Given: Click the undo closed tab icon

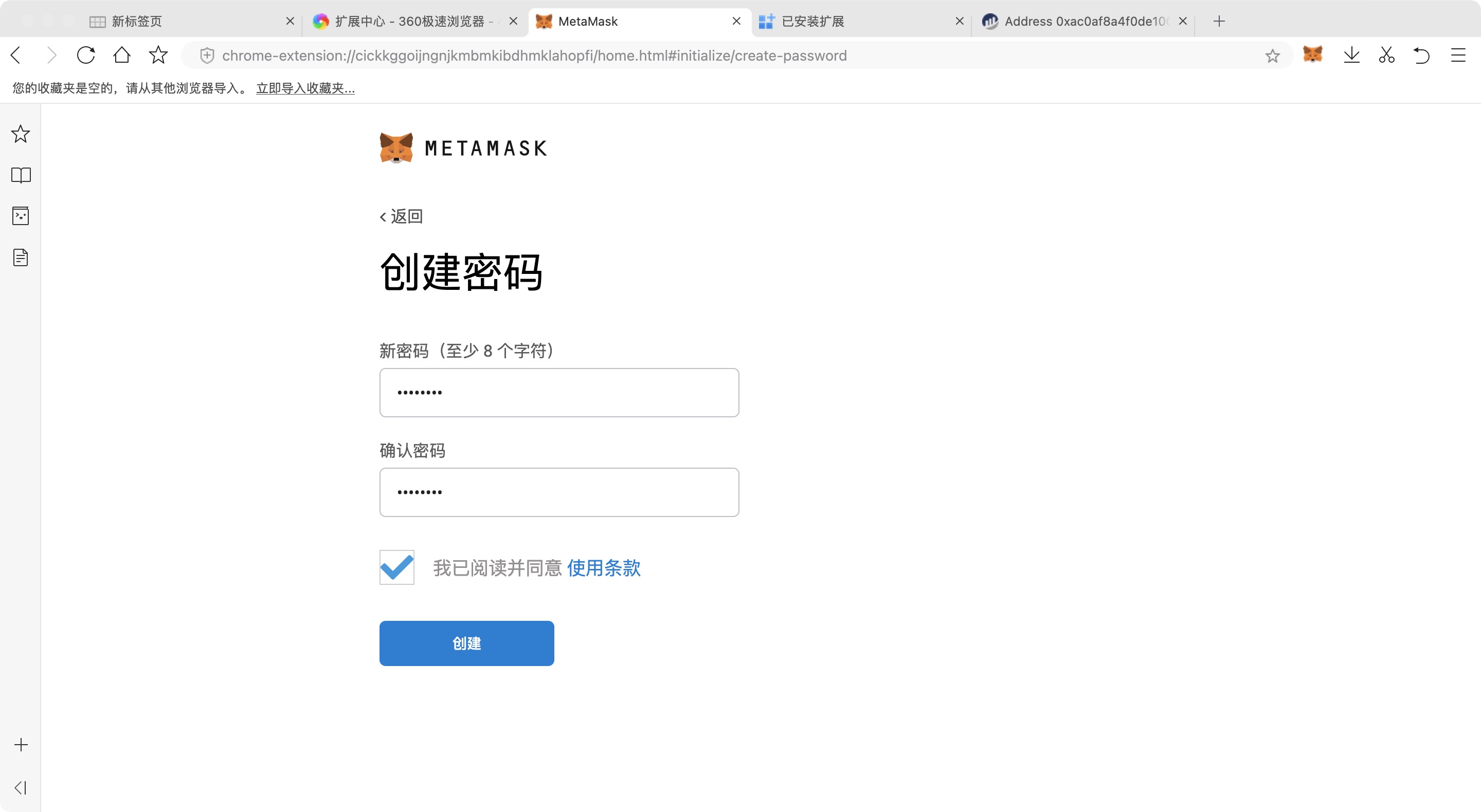Looking at the screenshot, I should [1421, 55].
